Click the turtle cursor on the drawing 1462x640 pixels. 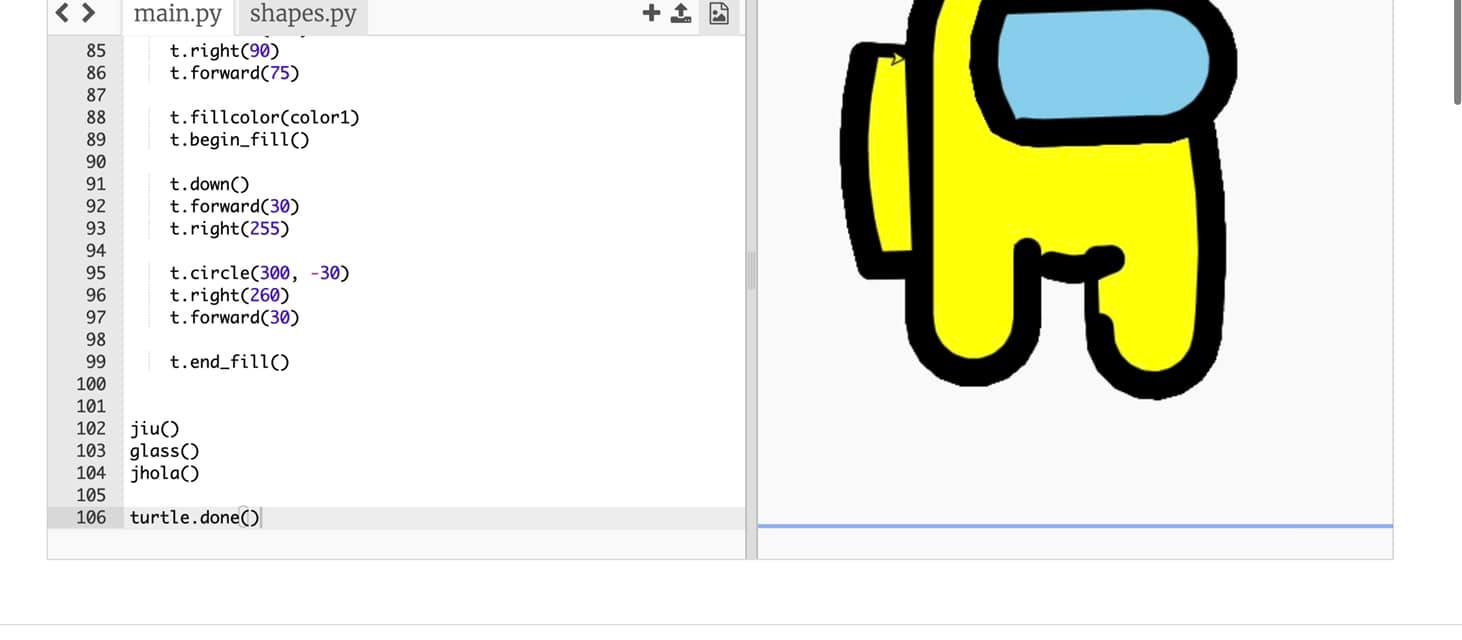[897, 60]
